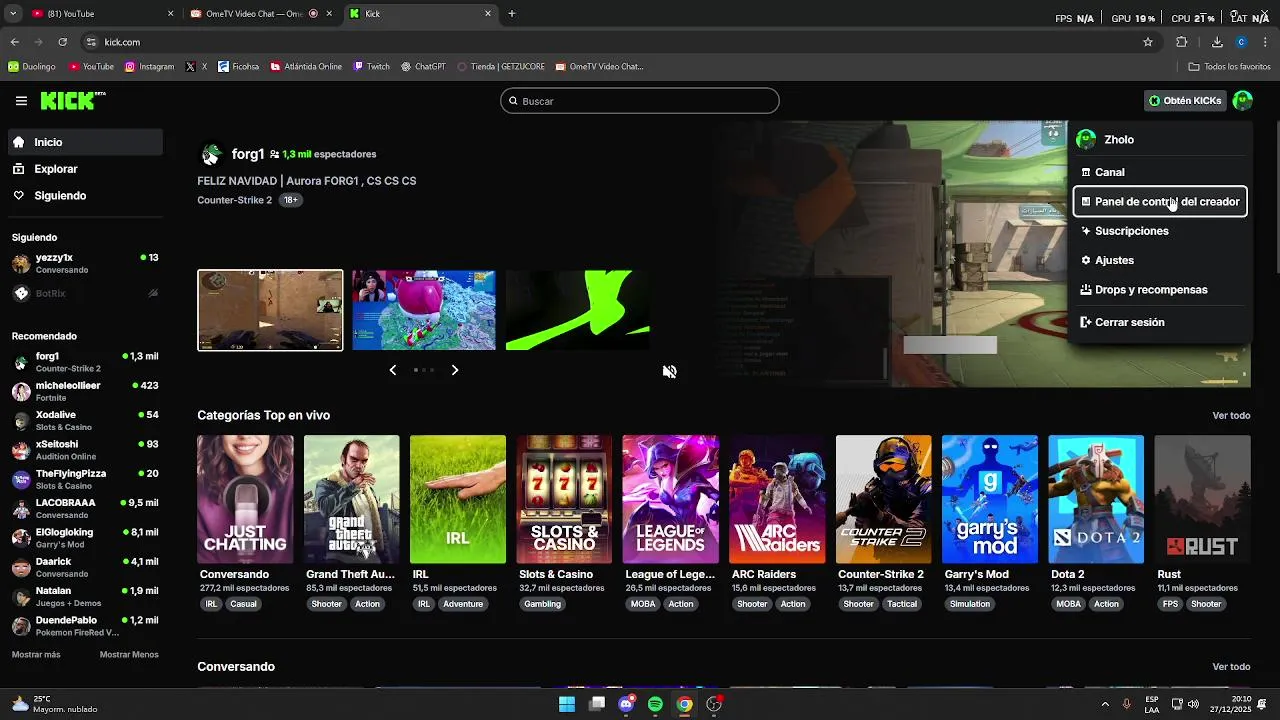Open Panel de control del creador

click(x=1160, y=201)
